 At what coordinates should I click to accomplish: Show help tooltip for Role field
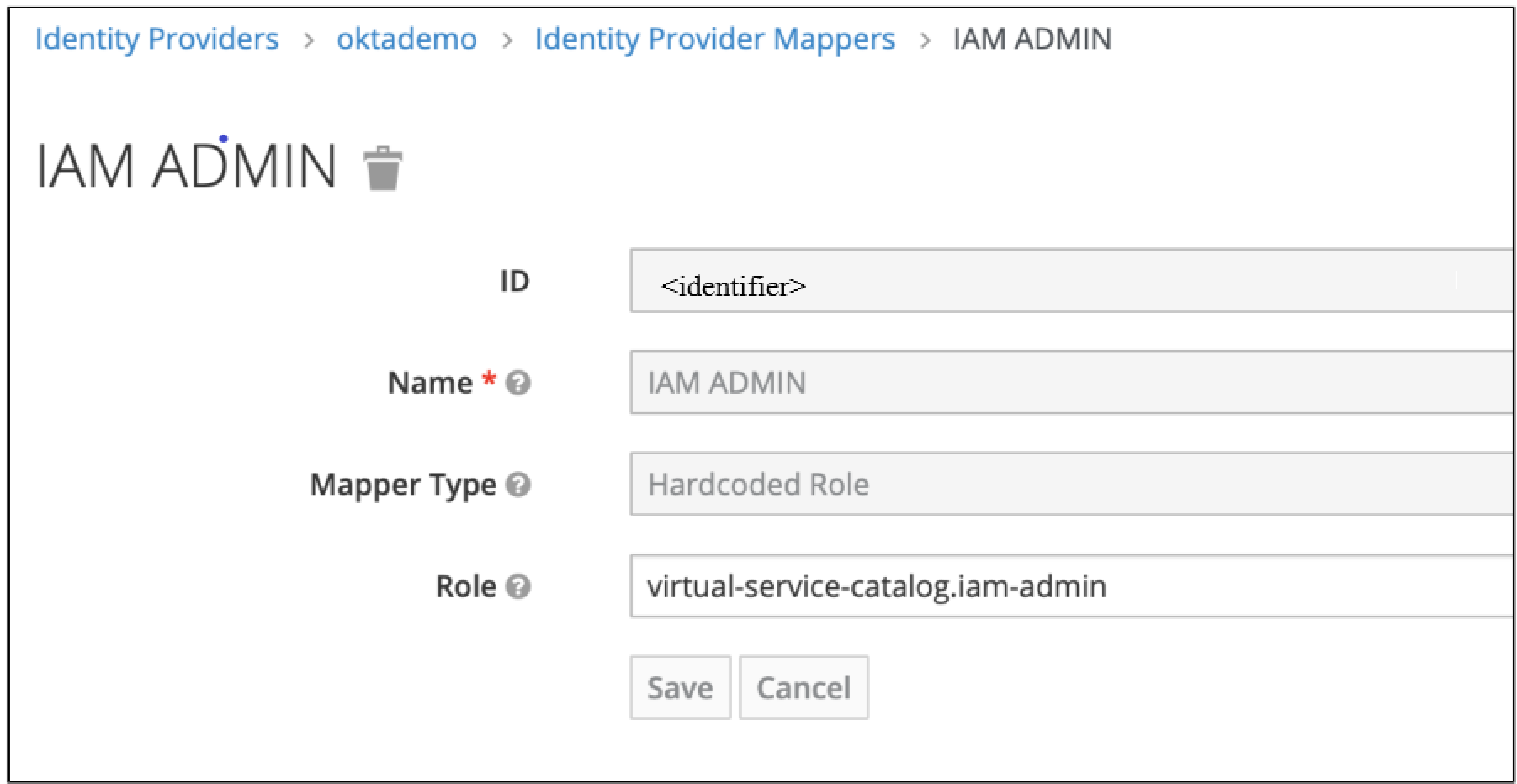tap(518, 586)
